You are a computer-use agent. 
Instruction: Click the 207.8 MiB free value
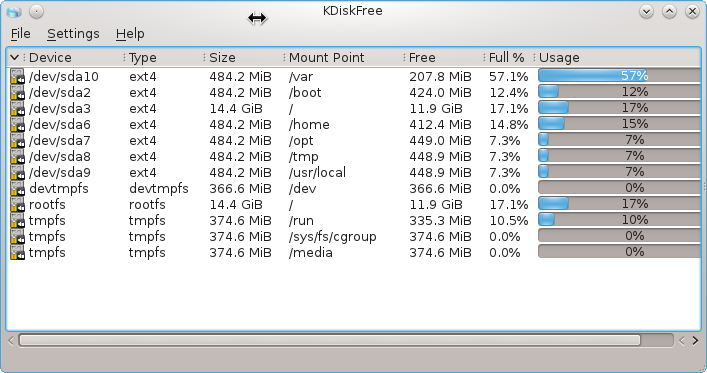point(441,77)
